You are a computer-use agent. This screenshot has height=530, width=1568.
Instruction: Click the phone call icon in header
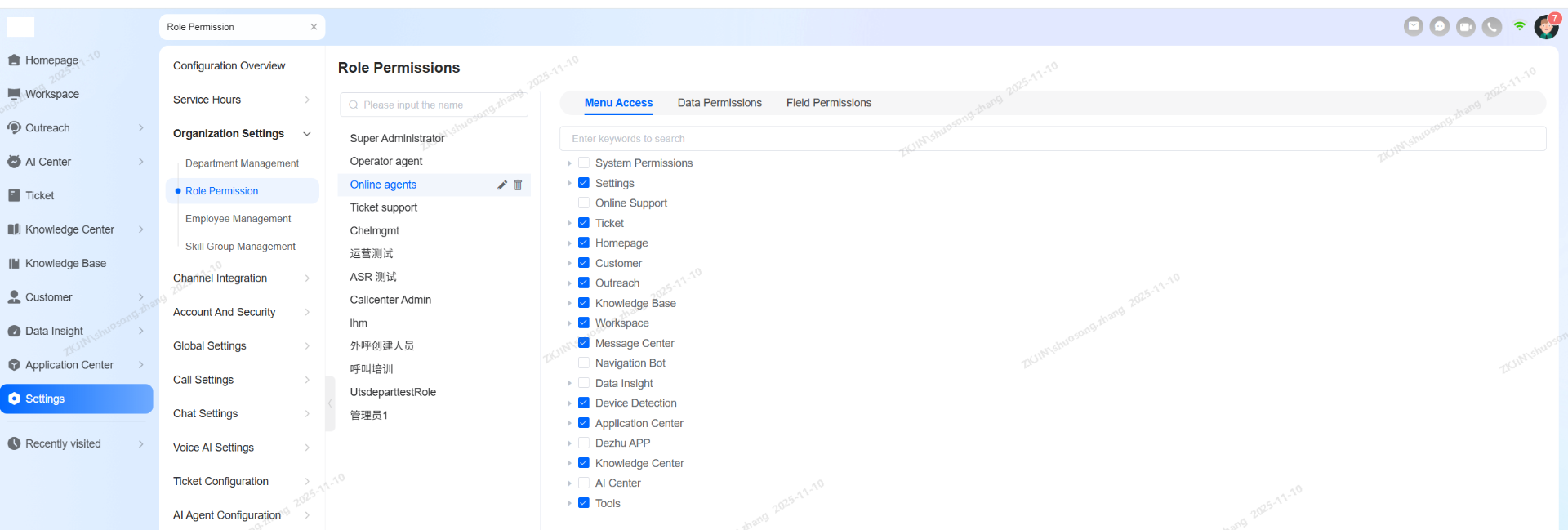click(x=1491, y=26)
